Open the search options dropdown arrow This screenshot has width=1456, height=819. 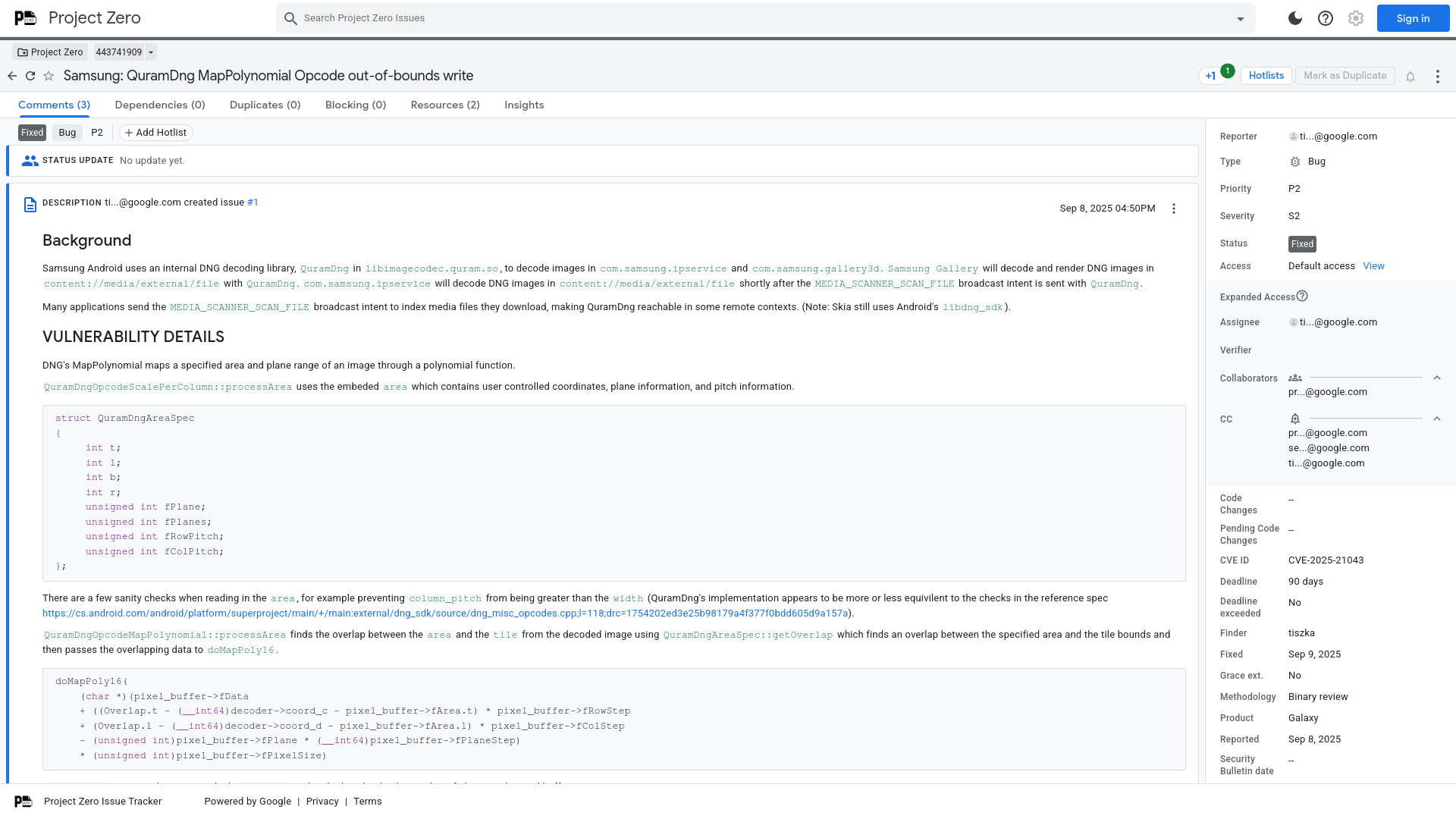(x=1239, y=17)
